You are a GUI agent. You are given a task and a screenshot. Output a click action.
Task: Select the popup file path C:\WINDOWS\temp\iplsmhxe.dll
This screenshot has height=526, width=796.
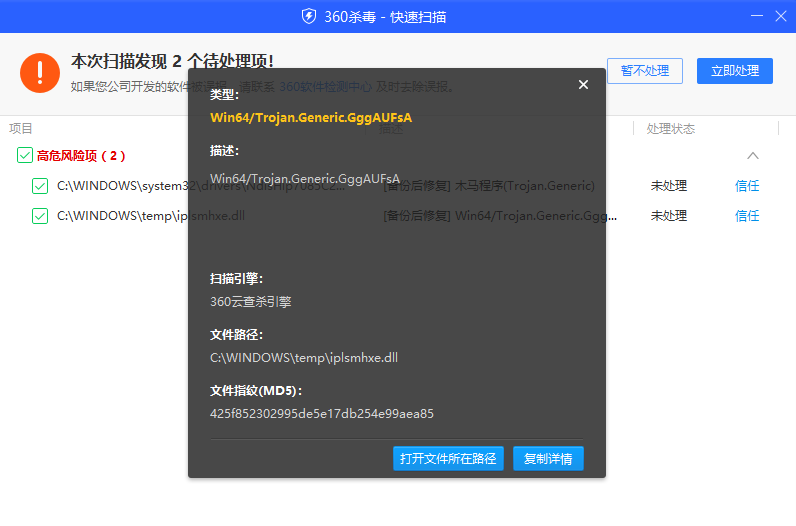coord(304,358)
